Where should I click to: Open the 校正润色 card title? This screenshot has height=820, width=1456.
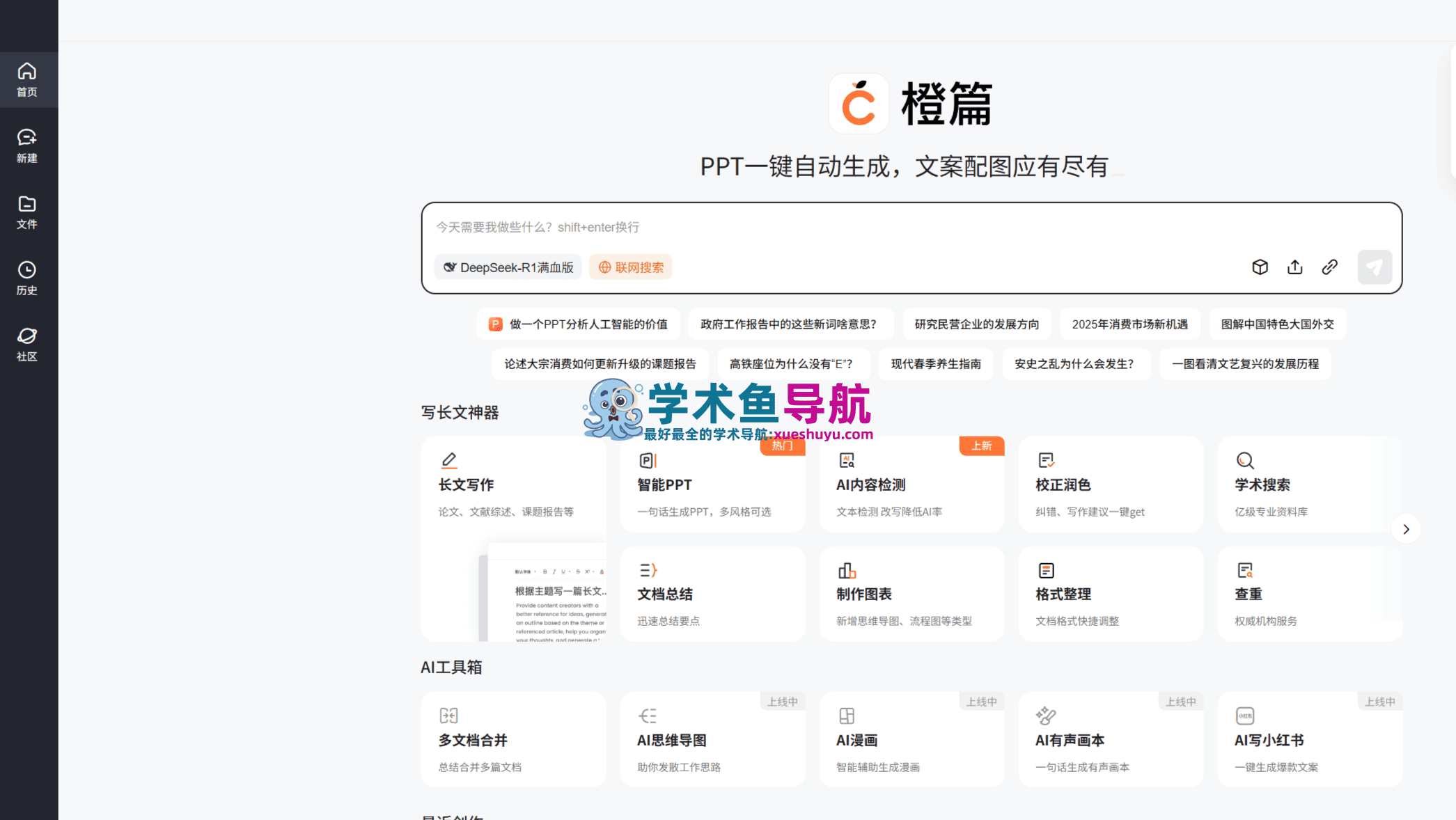click(1063, 485)
